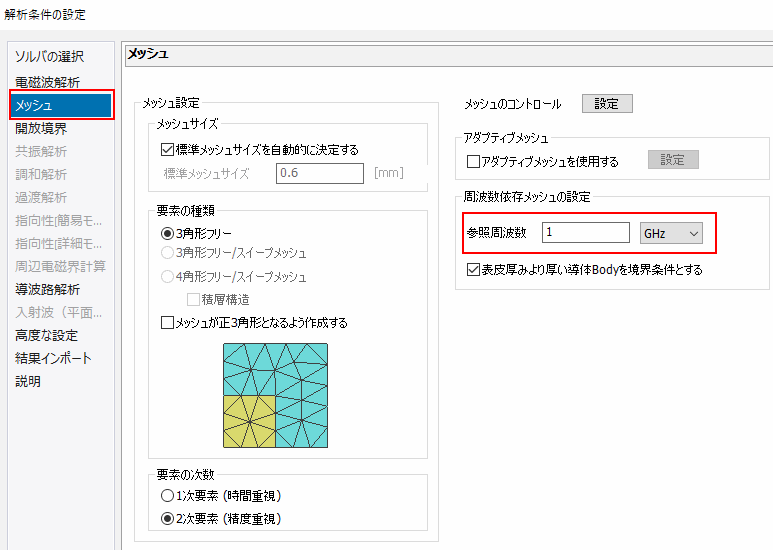The width and height of the screenshot is (773, 550).
Task: Choose 2次要素 (精度重視) option
Action: 167,519
